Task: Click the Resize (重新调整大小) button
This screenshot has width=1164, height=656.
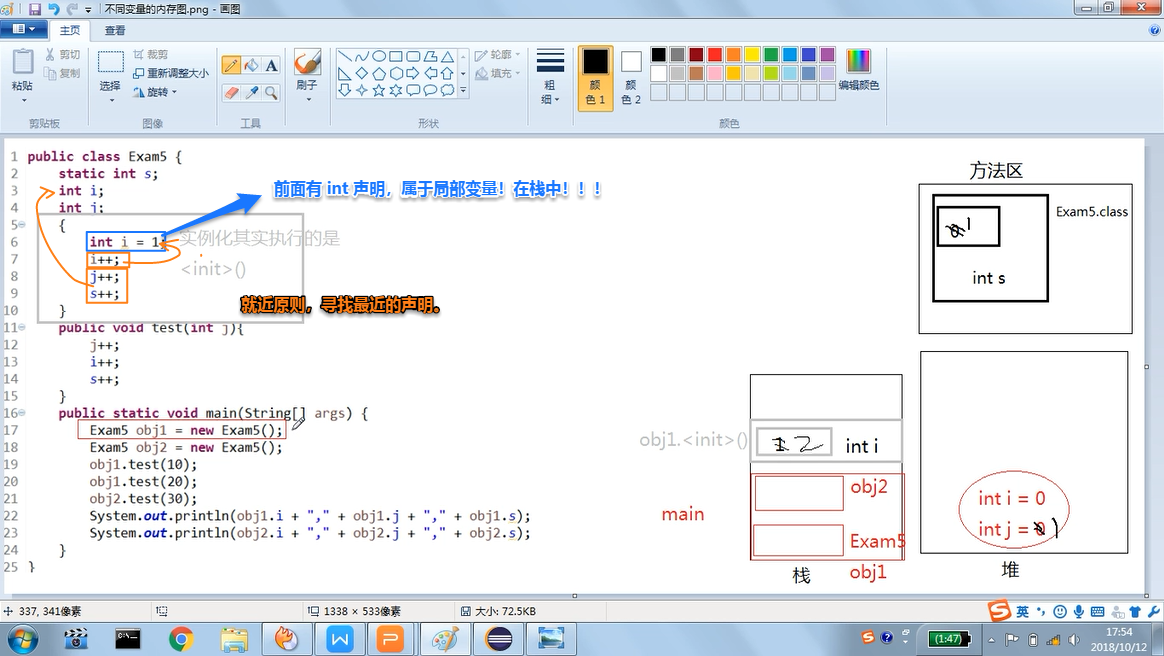Action: point(171,73)
